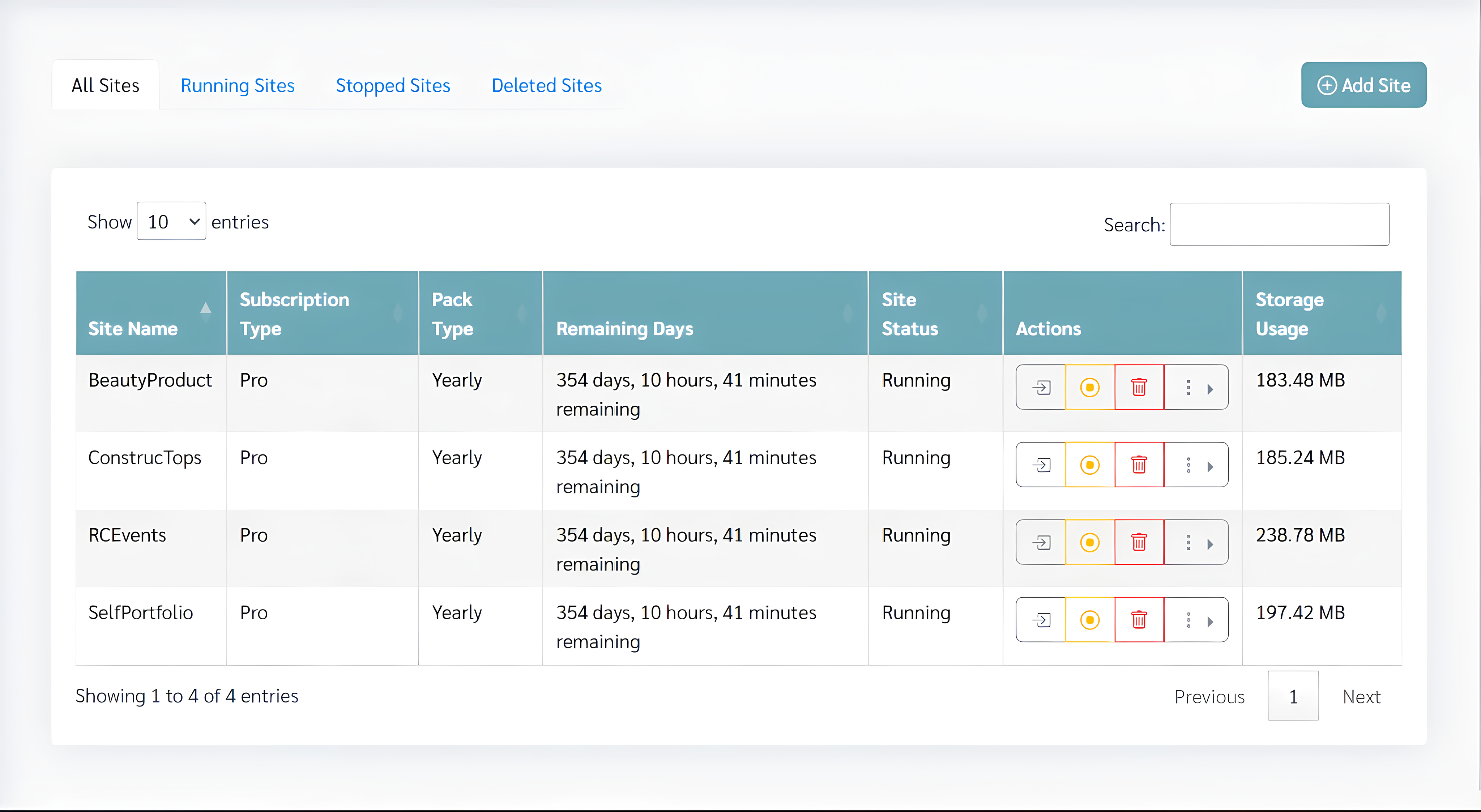Sort table by Pack Type column
Viewport: 1481px width, 812px height.
point(481,313)
